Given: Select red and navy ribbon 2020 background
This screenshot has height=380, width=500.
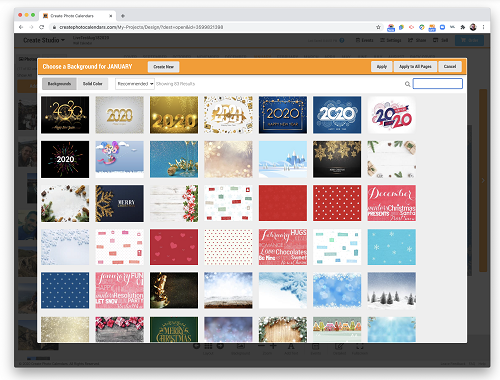Looking at the screenshot, I should point(392,115).
